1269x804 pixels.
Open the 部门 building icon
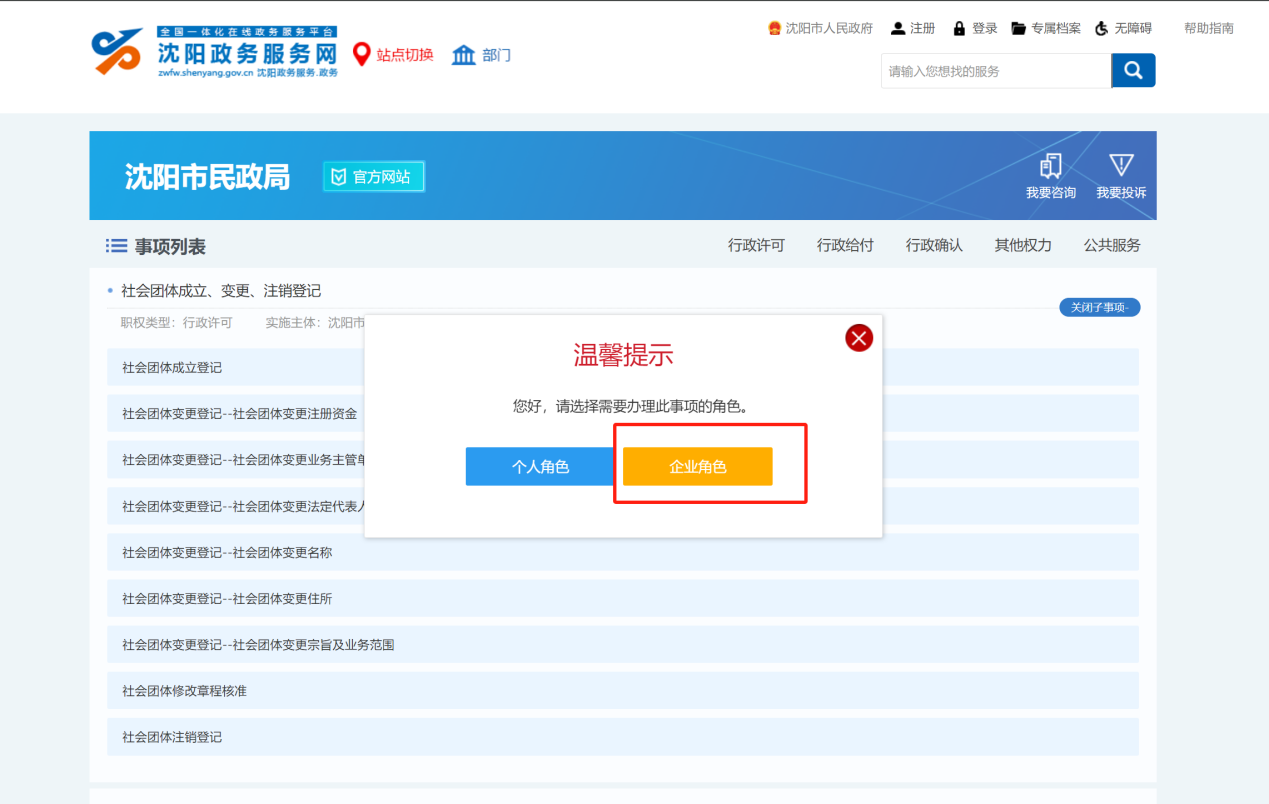click(x=464, y=55)
